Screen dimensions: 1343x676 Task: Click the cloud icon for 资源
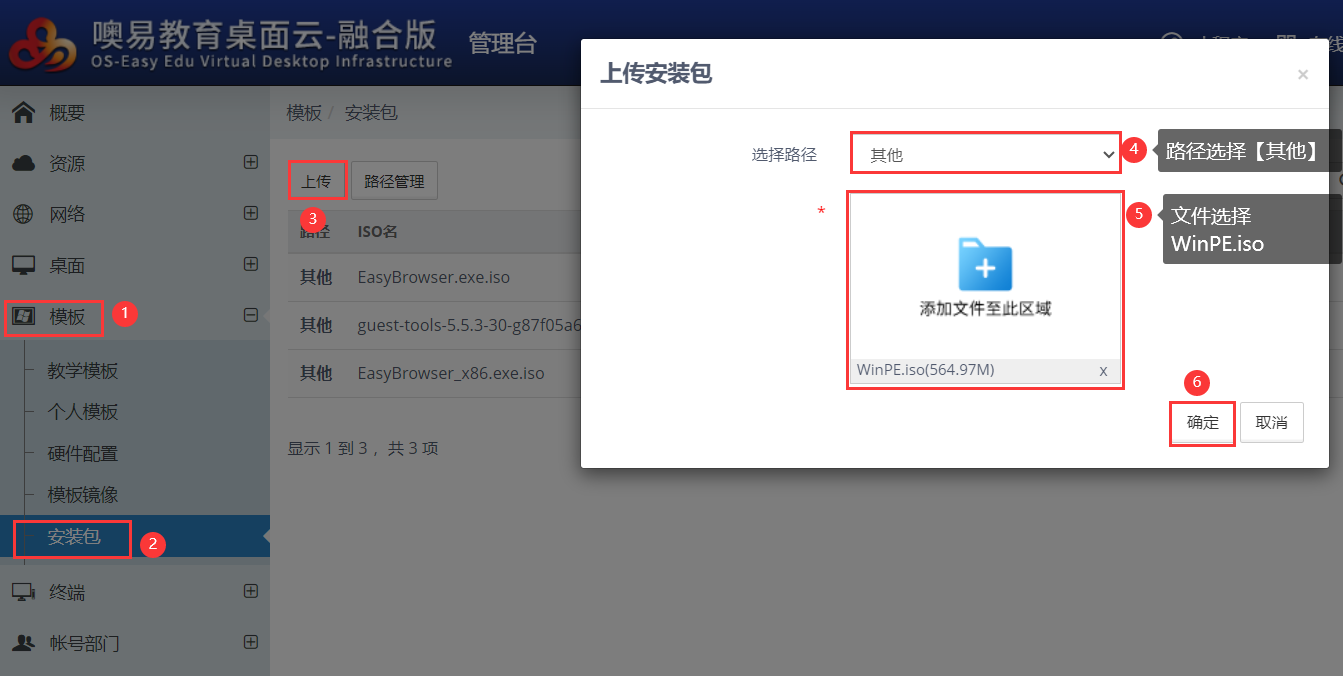23,164
